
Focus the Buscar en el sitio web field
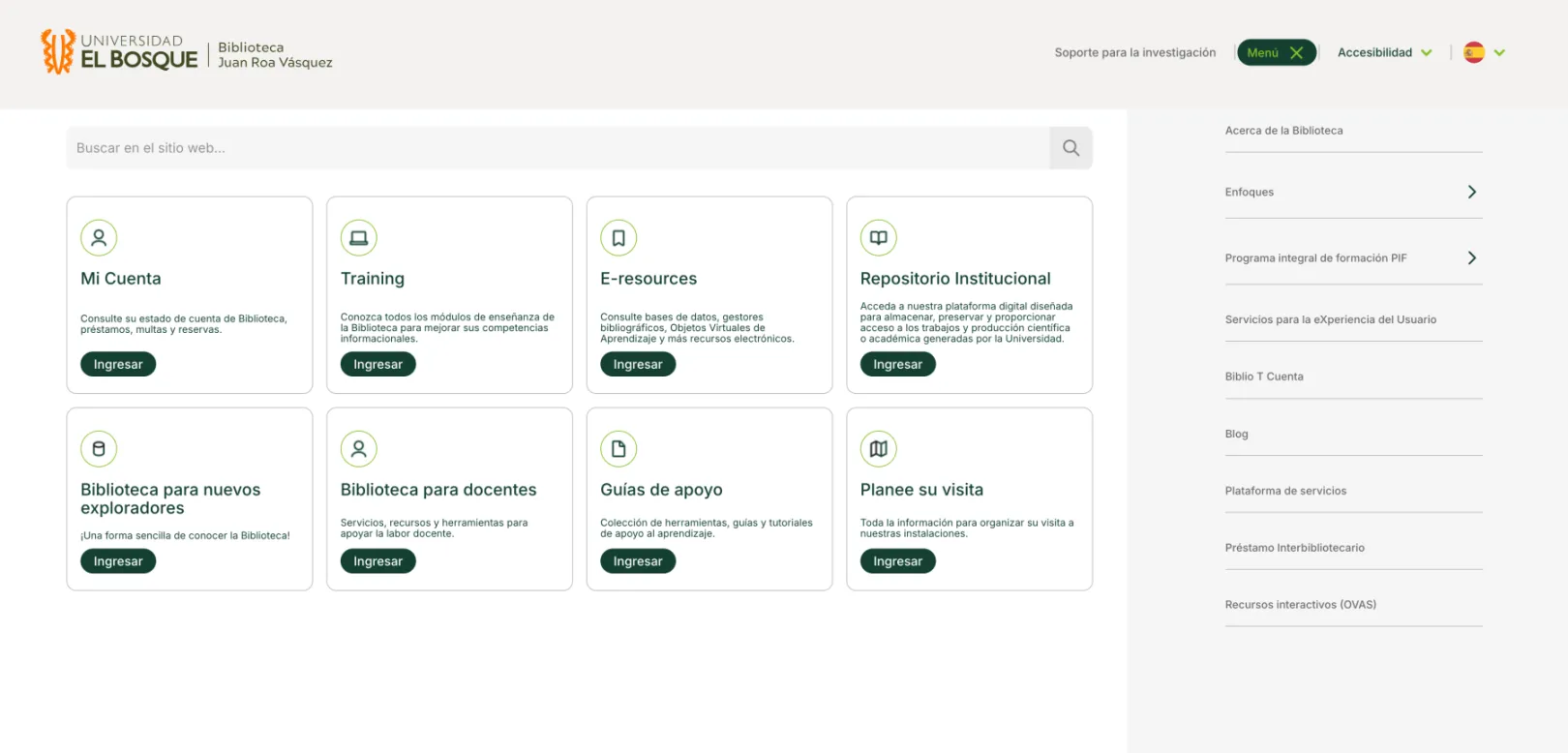click(557, 148)
